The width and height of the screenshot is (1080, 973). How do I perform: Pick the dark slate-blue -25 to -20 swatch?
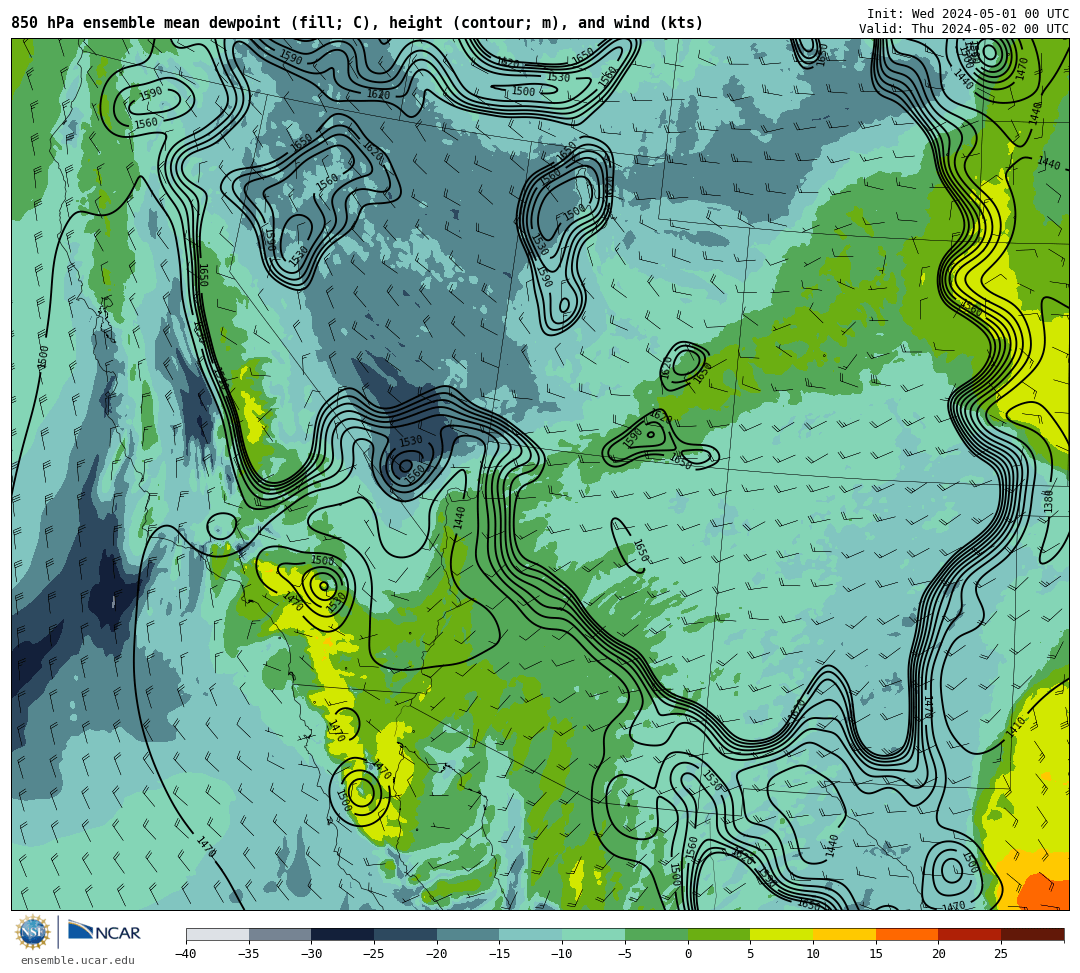(x=406, y=934)
